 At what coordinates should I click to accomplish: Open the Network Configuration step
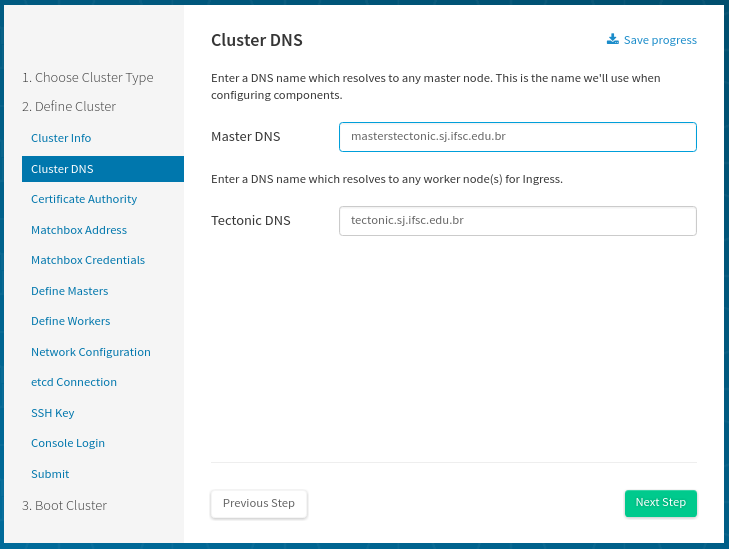[91, 352]
